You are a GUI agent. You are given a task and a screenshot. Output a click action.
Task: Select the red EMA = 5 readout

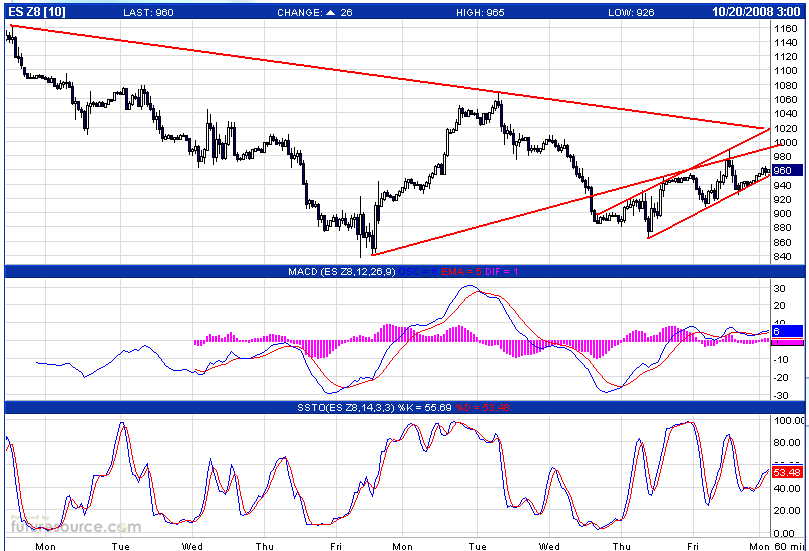coord(460,271)
